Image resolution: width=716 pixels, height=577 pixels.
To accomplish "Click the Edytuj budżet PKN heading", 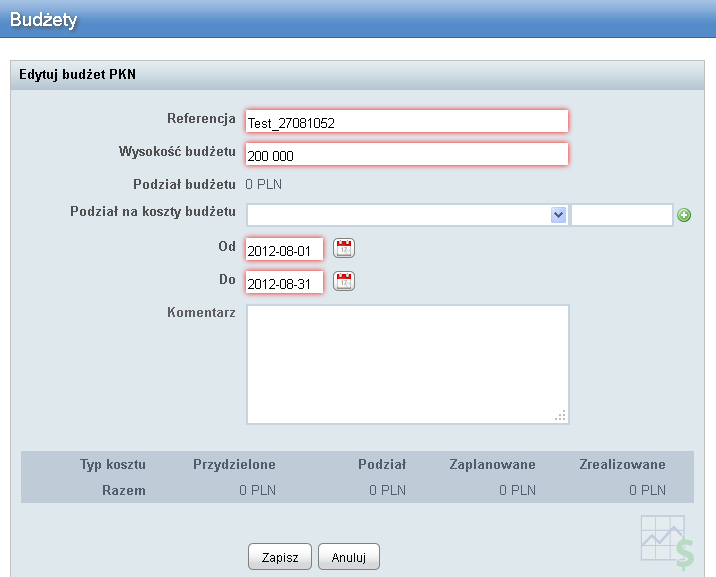I will 78,74.
